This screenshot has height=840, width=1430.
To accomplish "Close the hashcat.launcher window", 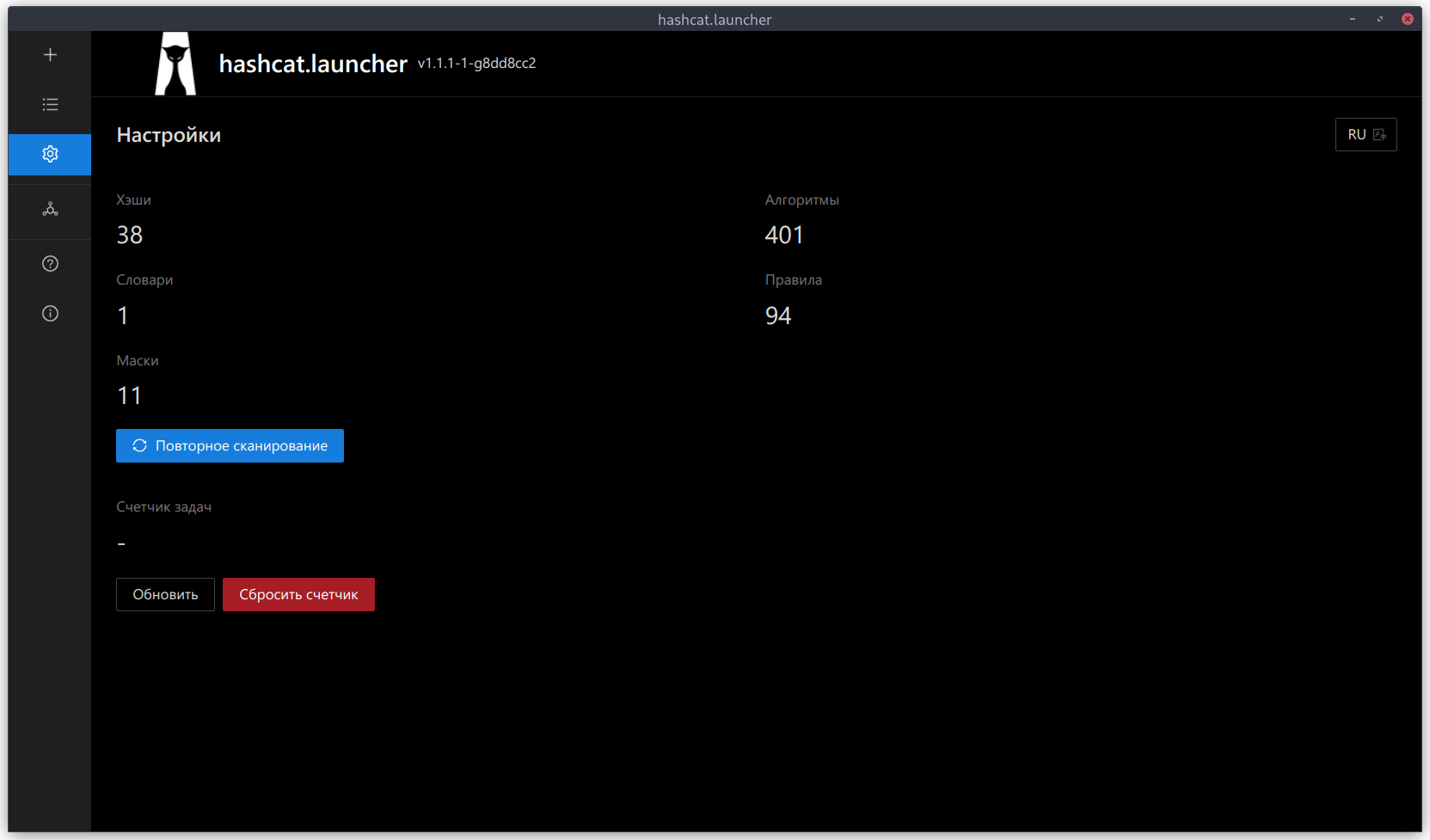I will point(1408,19).
